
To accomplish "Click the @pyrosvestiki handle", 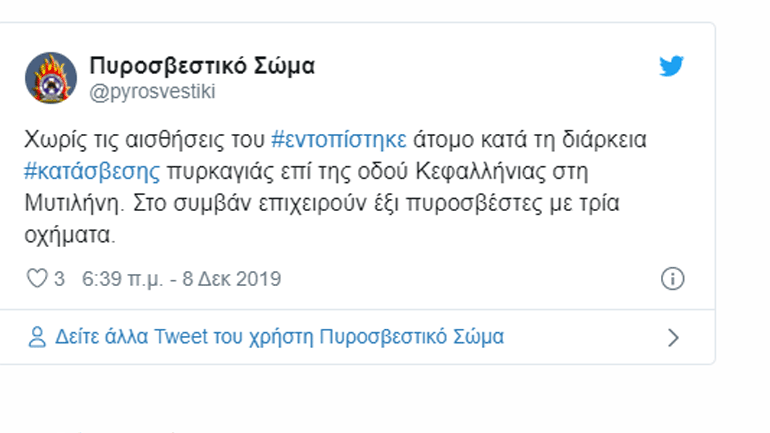I will click(x=152, y=92).
